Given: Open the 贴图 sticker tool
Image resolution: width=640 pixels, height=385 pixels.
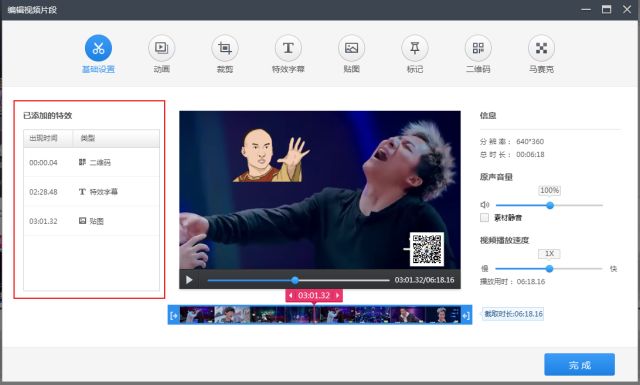Looking at the screenshot, I should point(351,48).
